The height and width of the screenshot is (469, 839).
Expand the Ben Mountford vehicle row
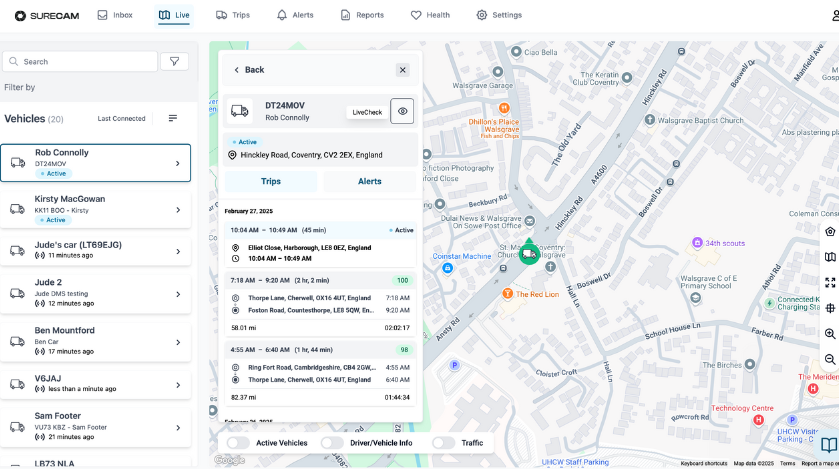pyautogui.click(x=95, y=342)
